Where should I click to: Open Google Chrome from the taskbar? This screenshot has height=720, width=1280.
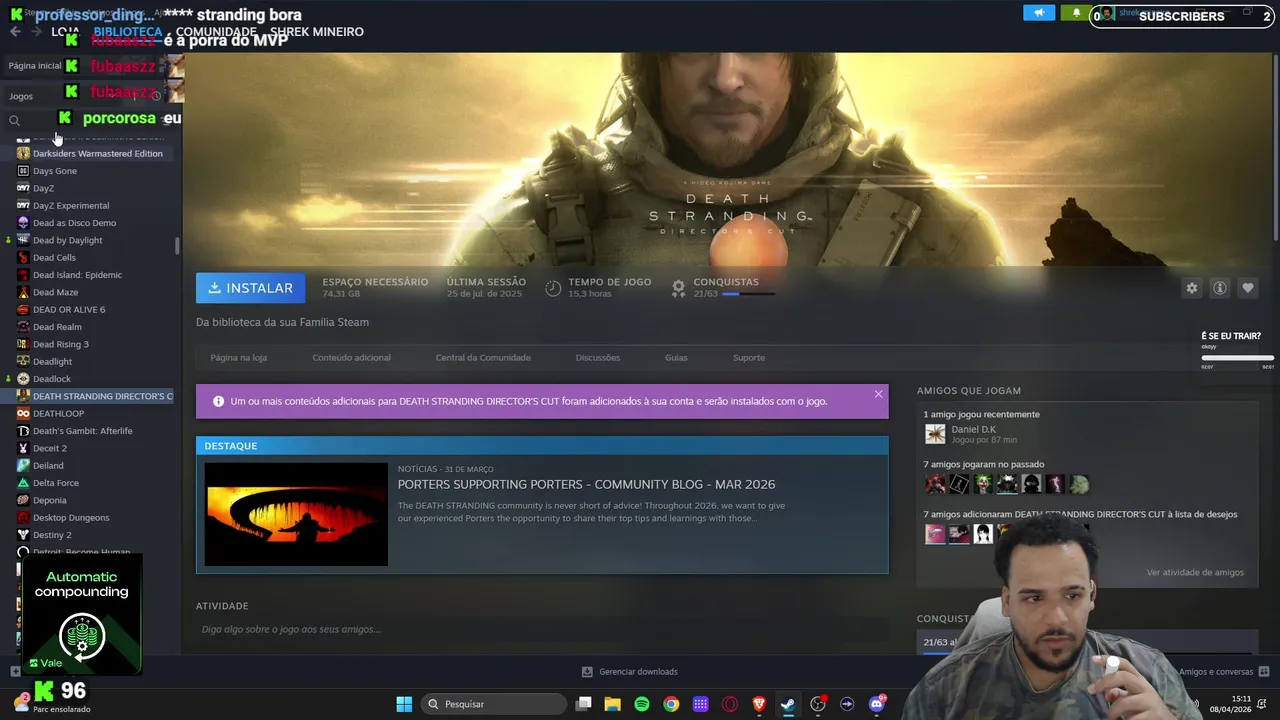tap(671, 704)
